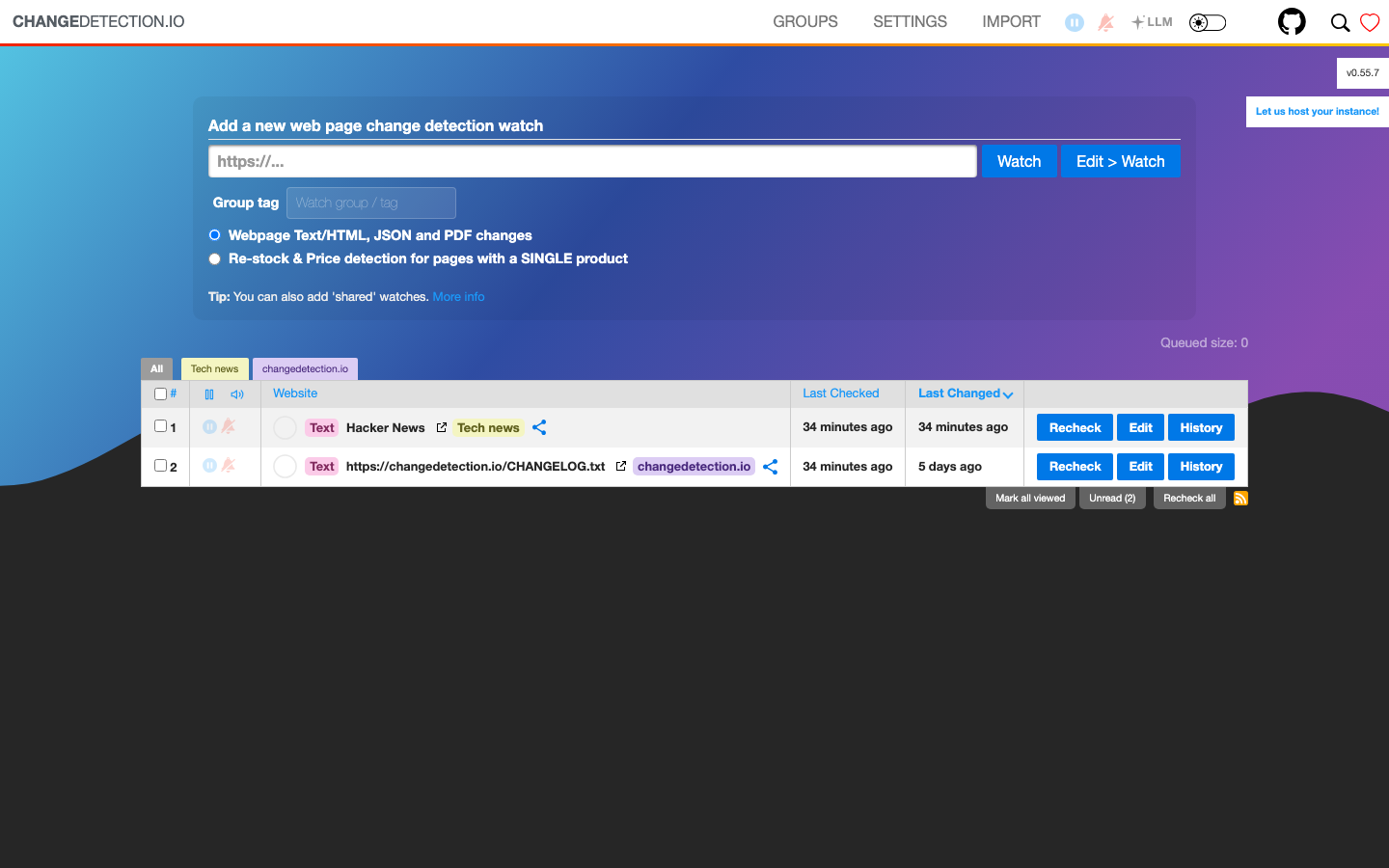
Task: Mute notifications with header bell icon
Action: tap(1106, 22)
